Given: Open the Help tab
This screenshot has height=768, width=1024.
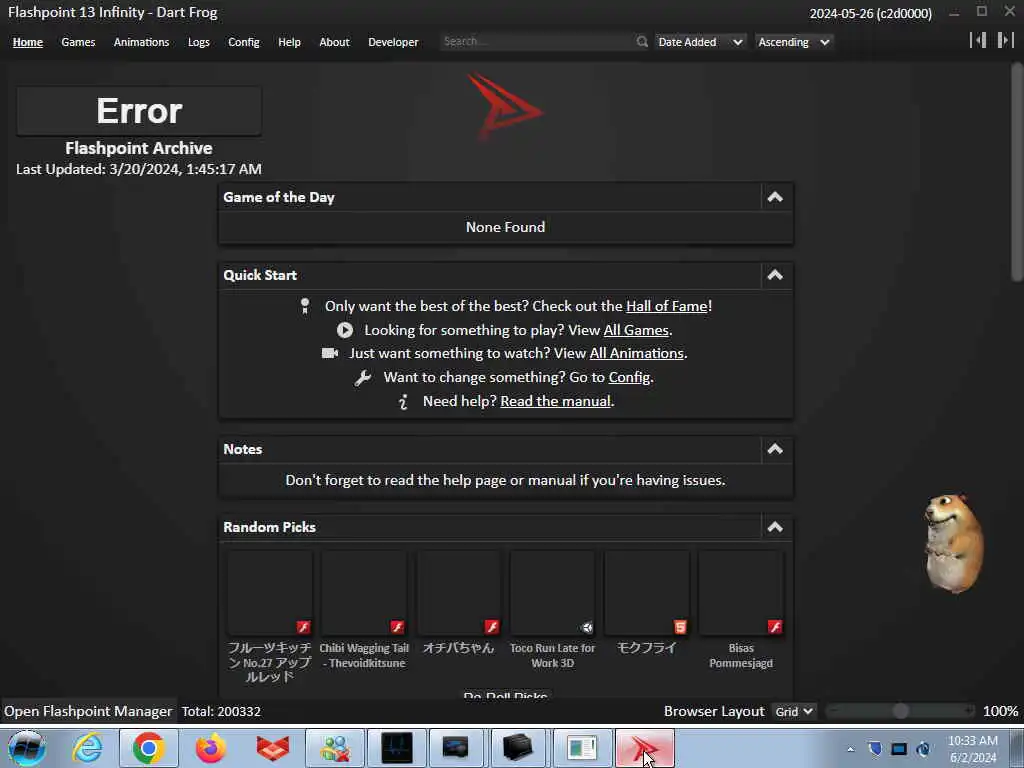Looking at the screenshot, I should tap(289, 42).
